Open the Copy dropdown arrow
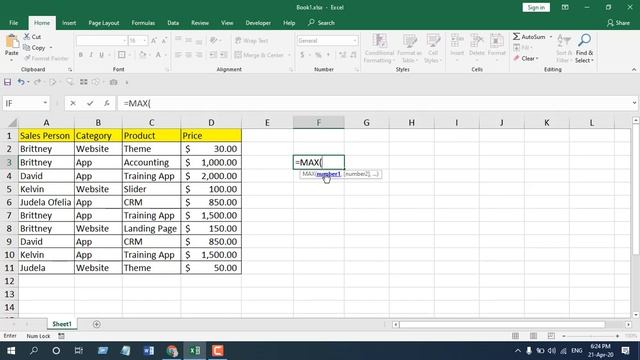Image resolution: width=640 pixels, height=360 pixels. coord(51,48)
